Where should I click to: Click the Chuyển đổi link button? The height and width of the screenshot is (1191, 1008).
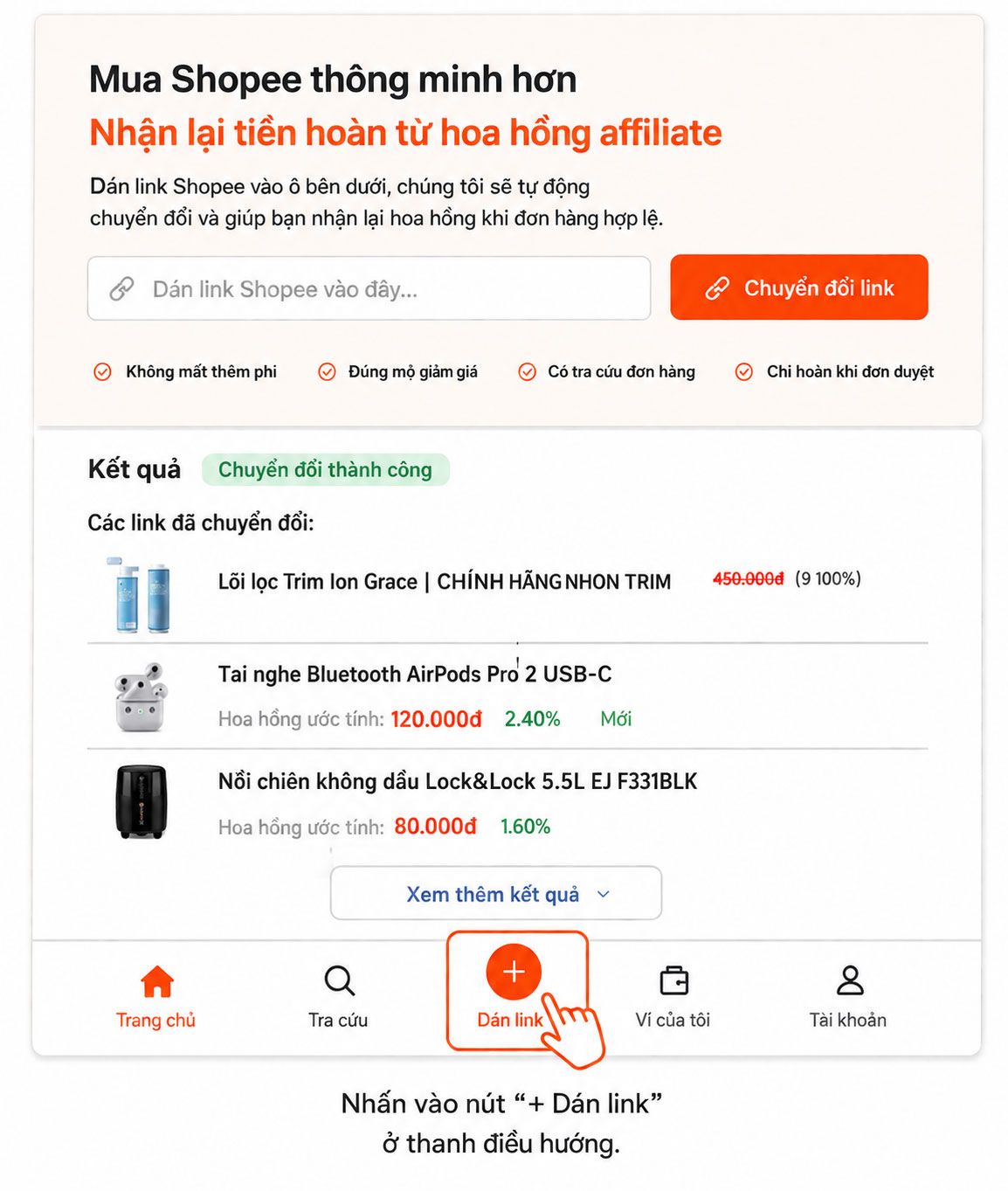799,287
